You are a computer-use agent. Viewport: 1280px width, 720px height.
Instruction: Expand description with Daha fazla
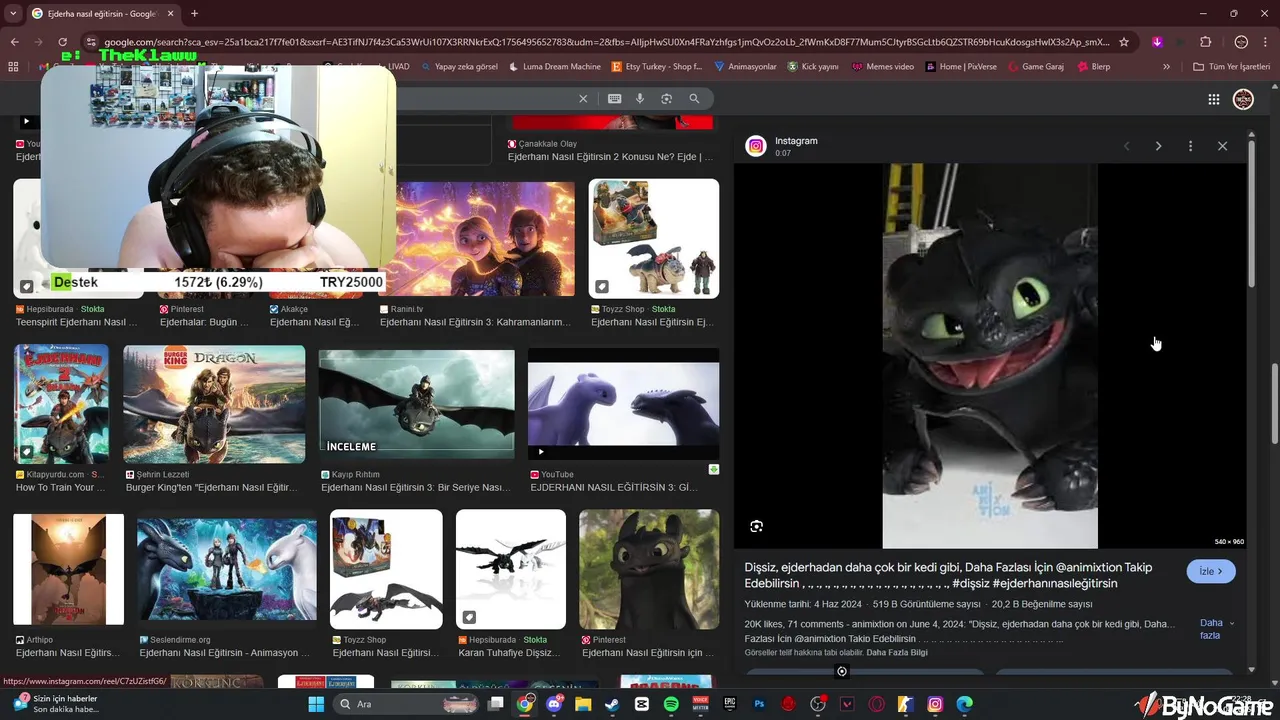coord(1216,629)
